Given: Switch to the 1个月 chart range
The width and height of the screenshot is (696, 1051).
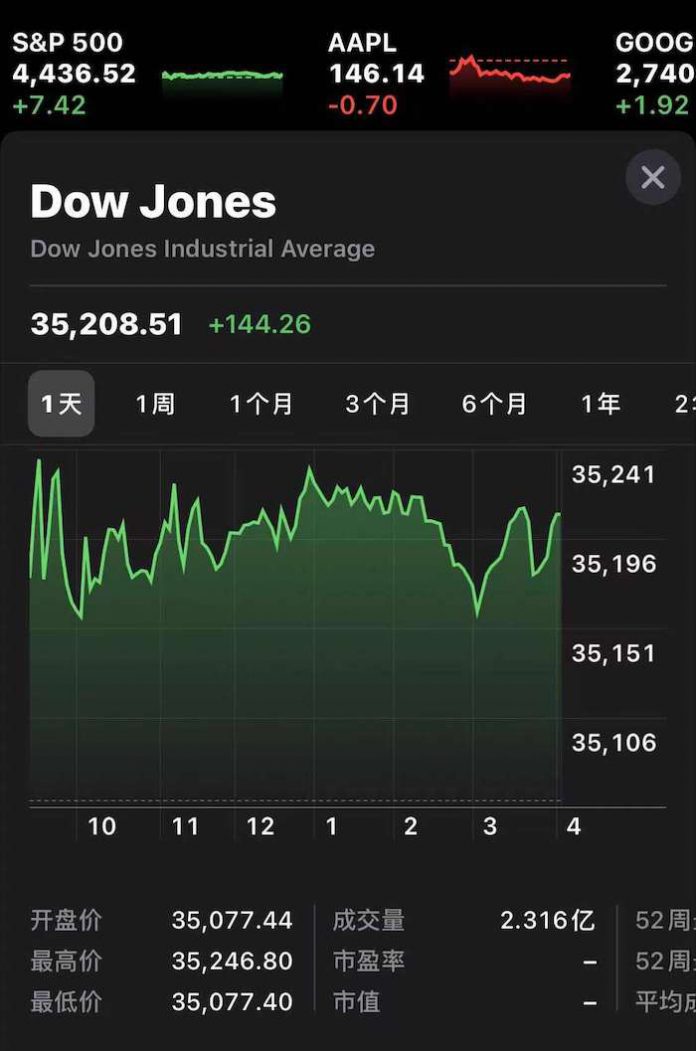Looking at the screenshot, I should (261, 404).
